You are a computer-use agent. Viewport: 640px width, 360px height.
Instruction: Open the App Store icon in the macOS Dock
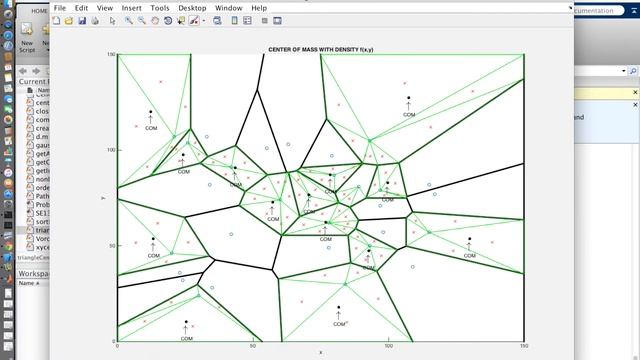click(x=8, y=193)
